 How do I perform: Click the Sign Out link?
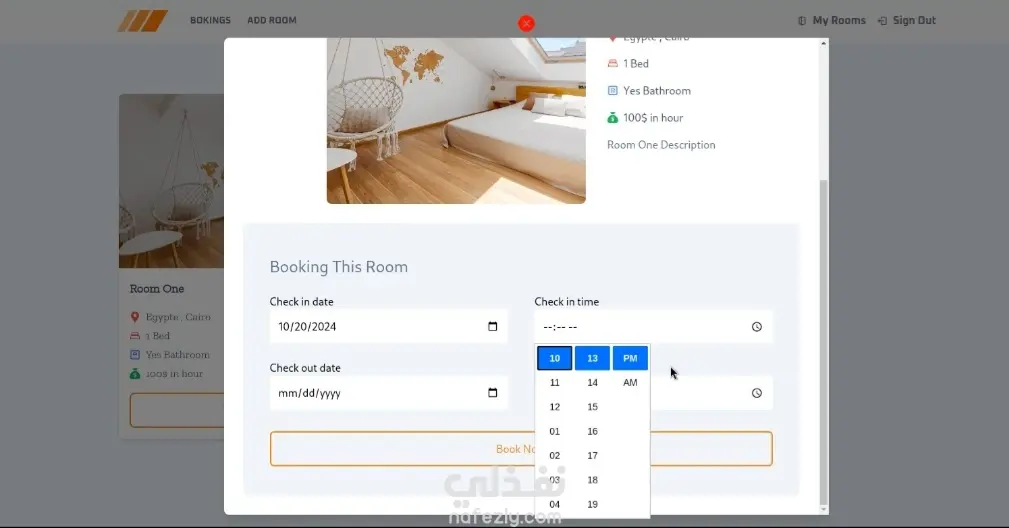point(914,21)
